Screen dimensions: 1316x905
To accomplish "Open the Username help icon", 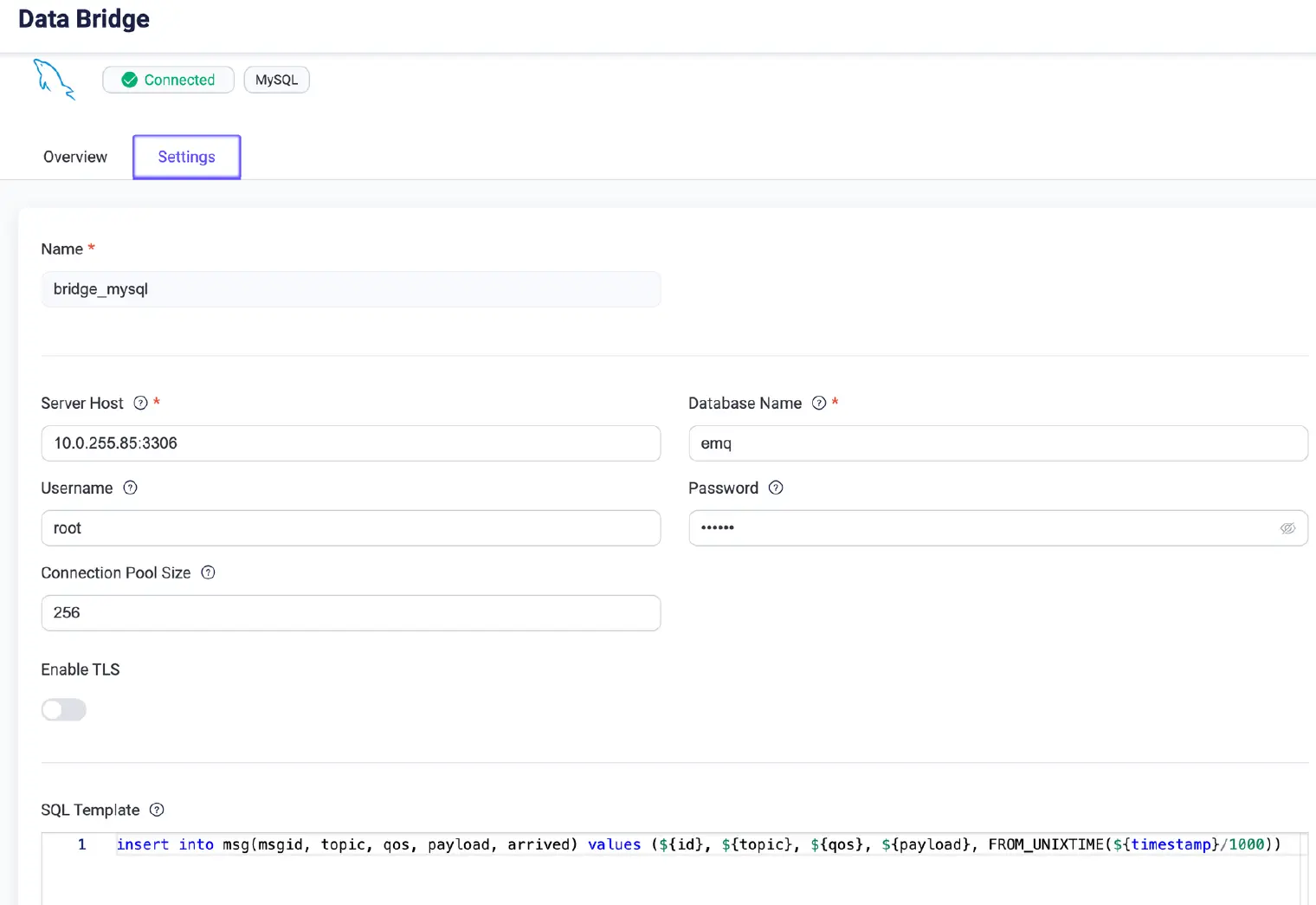I will click(130, 488).
